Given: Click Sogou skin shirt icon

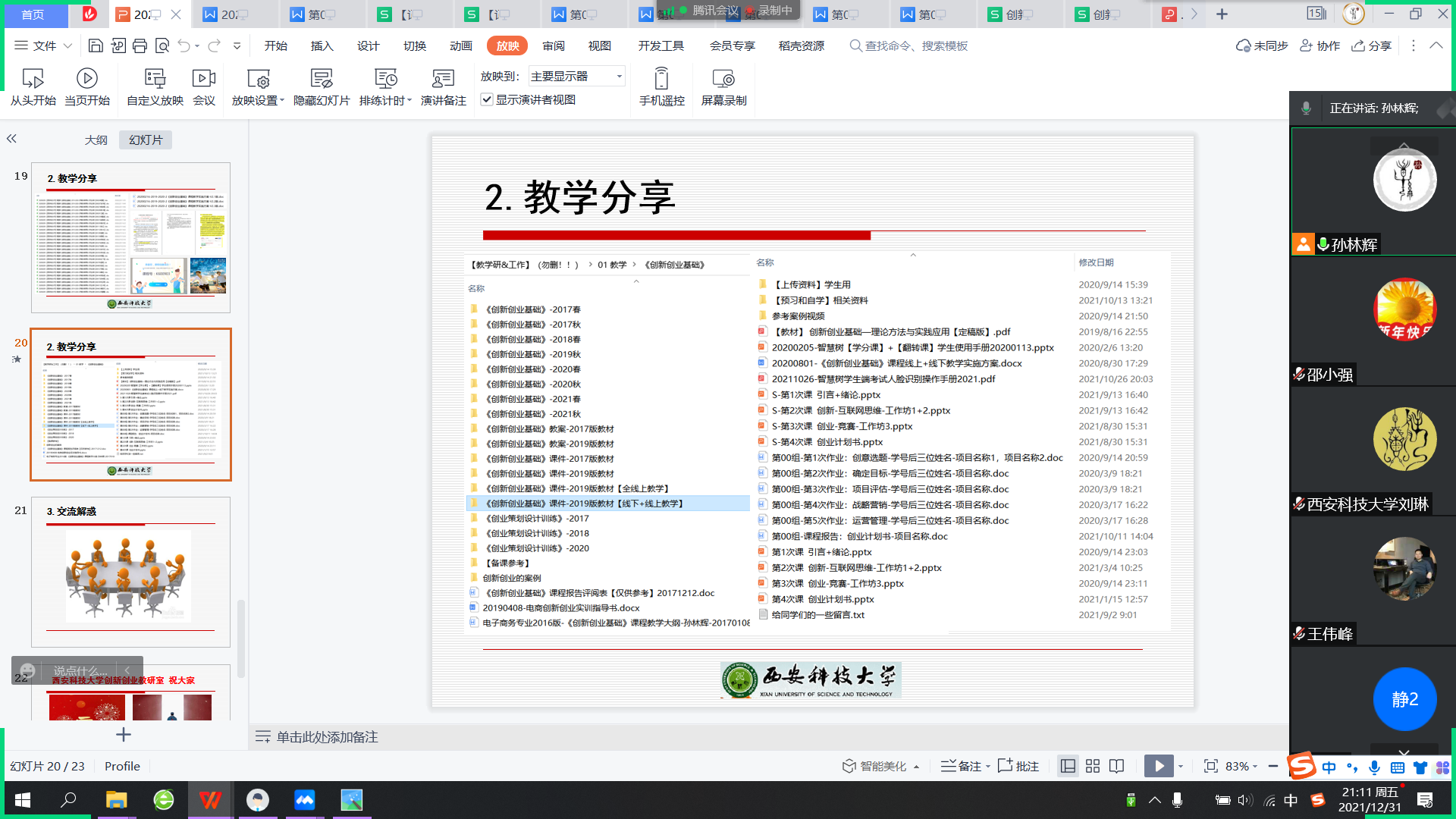Looking at the screenshot, I should [x=1420, y=767].
